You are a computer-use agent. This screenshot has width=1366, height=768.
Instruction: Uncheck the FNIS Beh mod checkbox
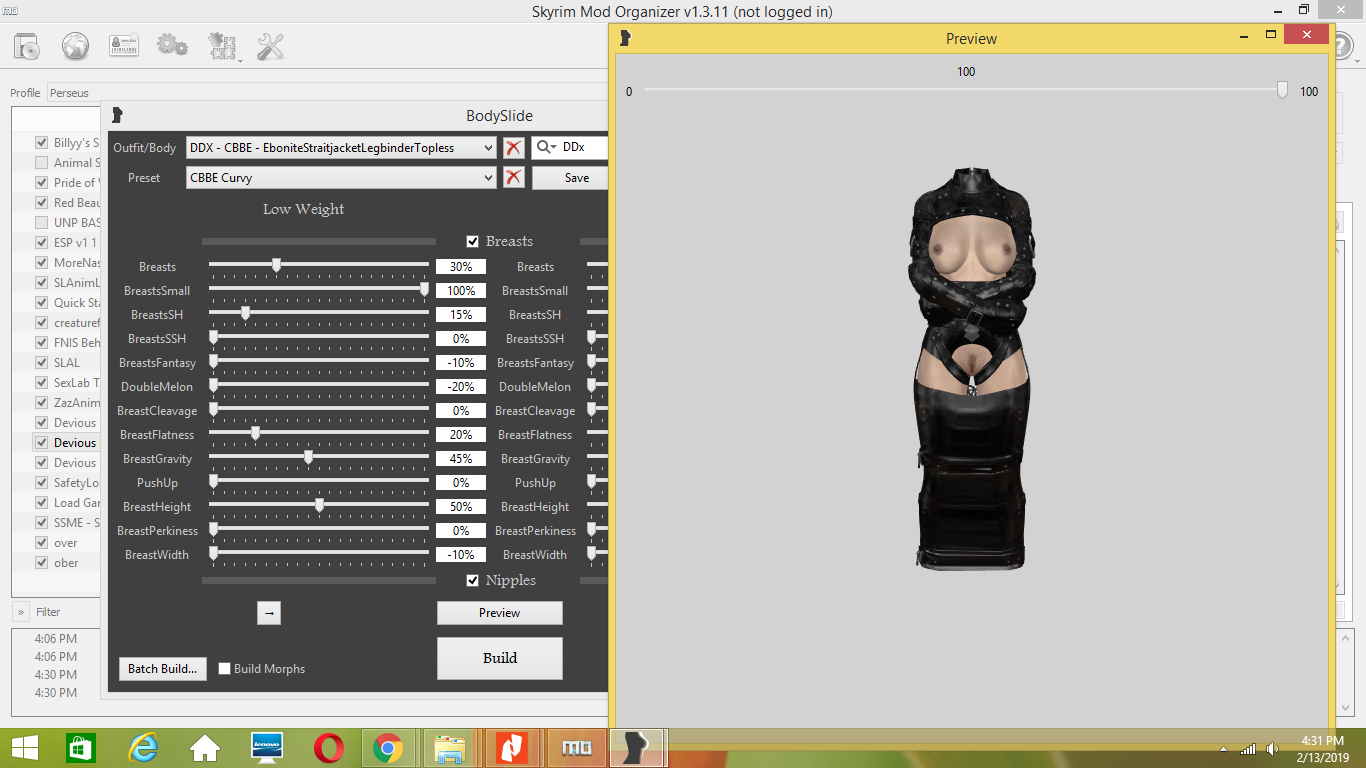click(x=41, y=343)
